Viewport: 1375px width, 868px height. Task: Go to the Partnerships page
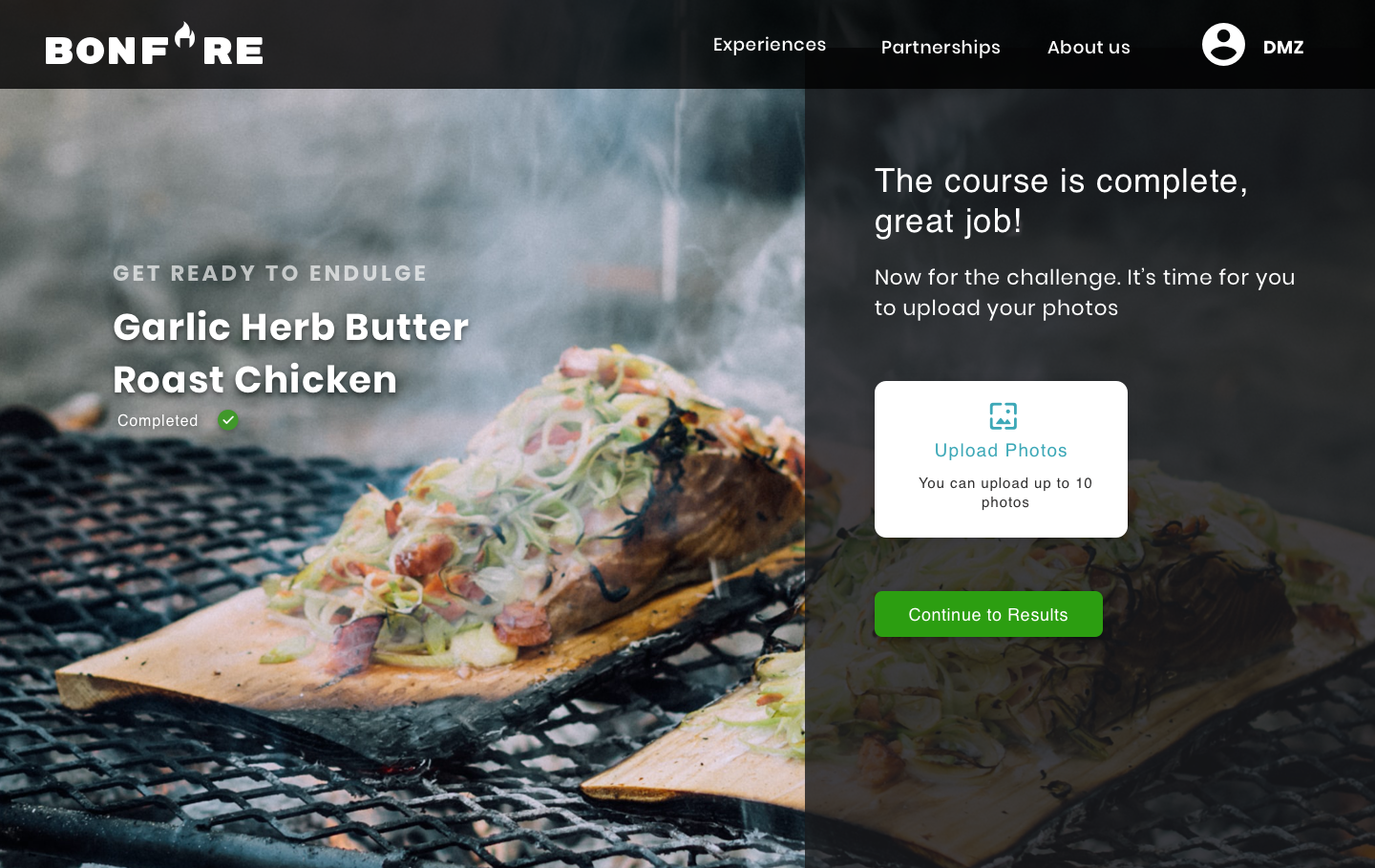[x=941, y=47]
